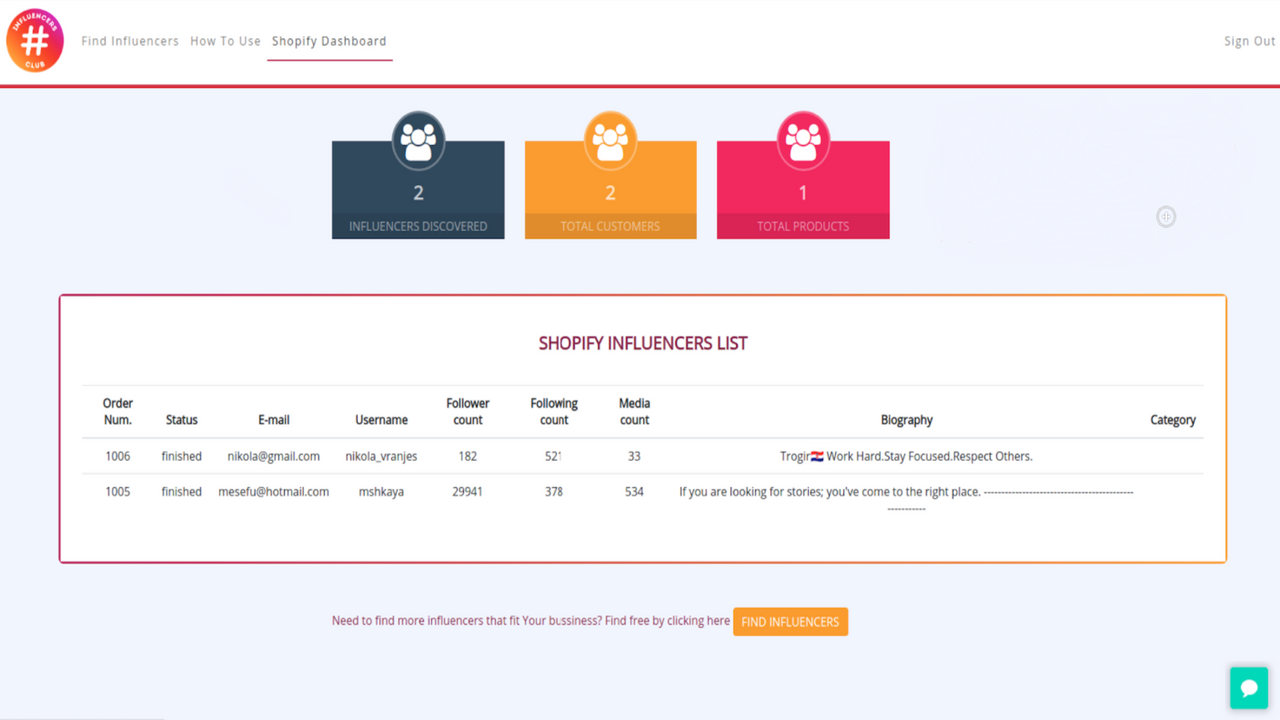Image resolution: width=1280 pixels, height=720 pixels.
Task: Click the Username column header
Action: [381, 420]
